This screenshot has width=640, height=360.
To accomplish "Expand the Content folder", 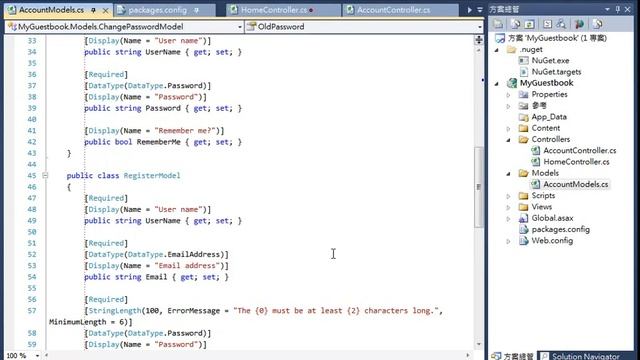I will (509, 129).
